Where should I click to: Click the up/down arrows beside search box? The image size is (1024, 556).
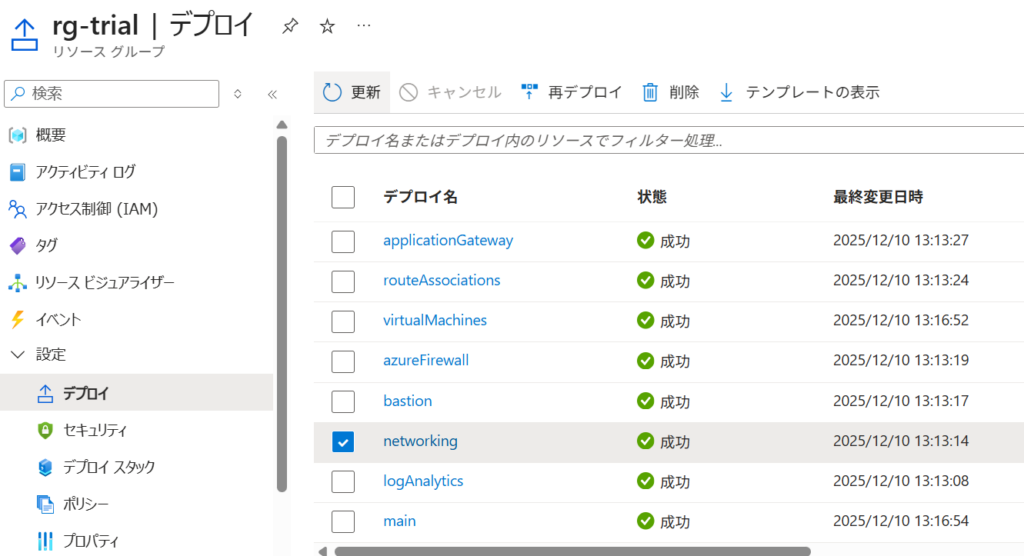click(x=238, y=94)
